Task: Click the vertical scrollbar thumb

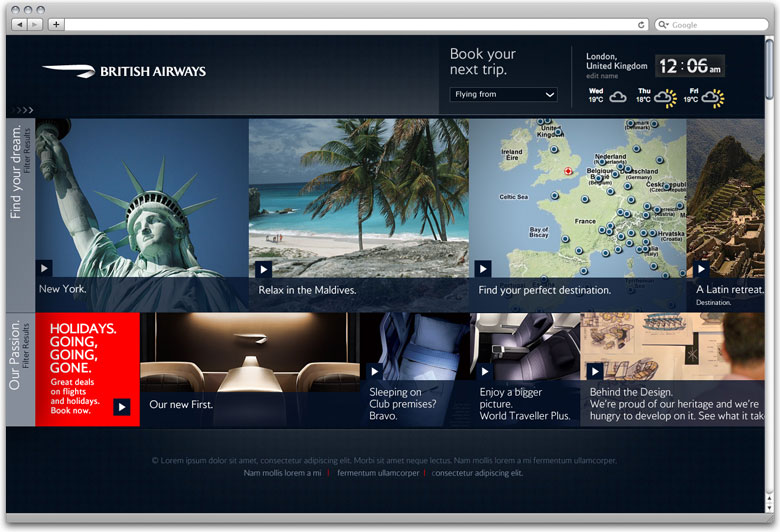Action: [x=770, y=69]
